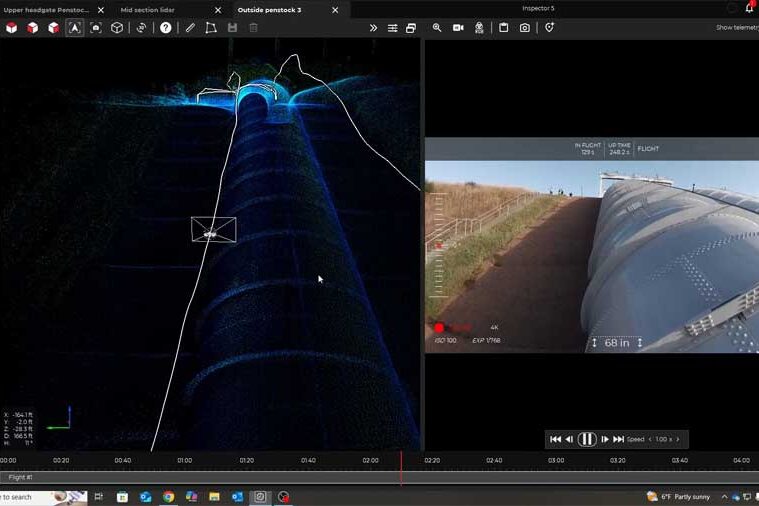Viewport: 759px width, 506px height.
Task: Click the FLIGHT label in video header
Action: tap(648, 149)
